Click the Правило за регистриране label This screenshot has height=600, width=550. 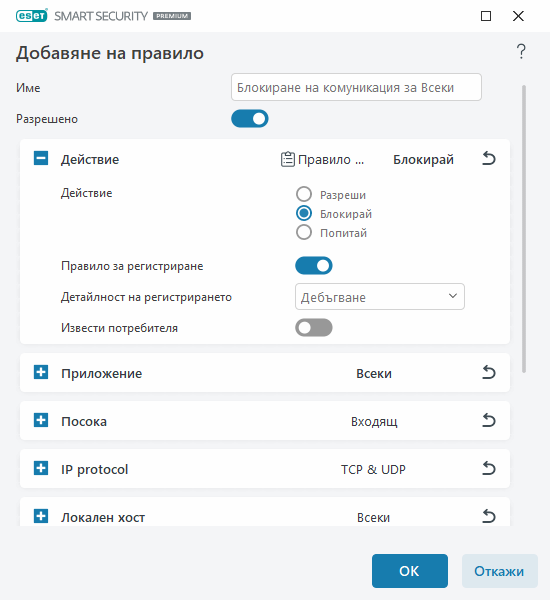pyautogui.click(x=132, y=266)
